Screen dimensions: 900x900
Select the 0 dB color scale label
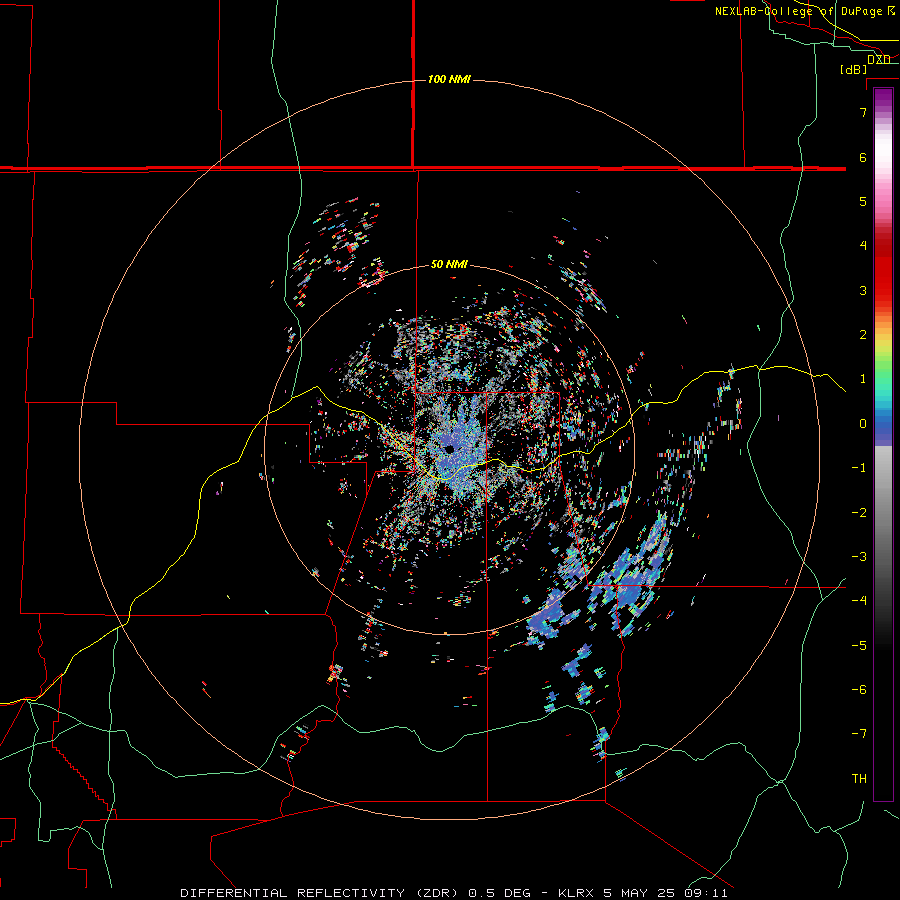(x=863, y=424)
